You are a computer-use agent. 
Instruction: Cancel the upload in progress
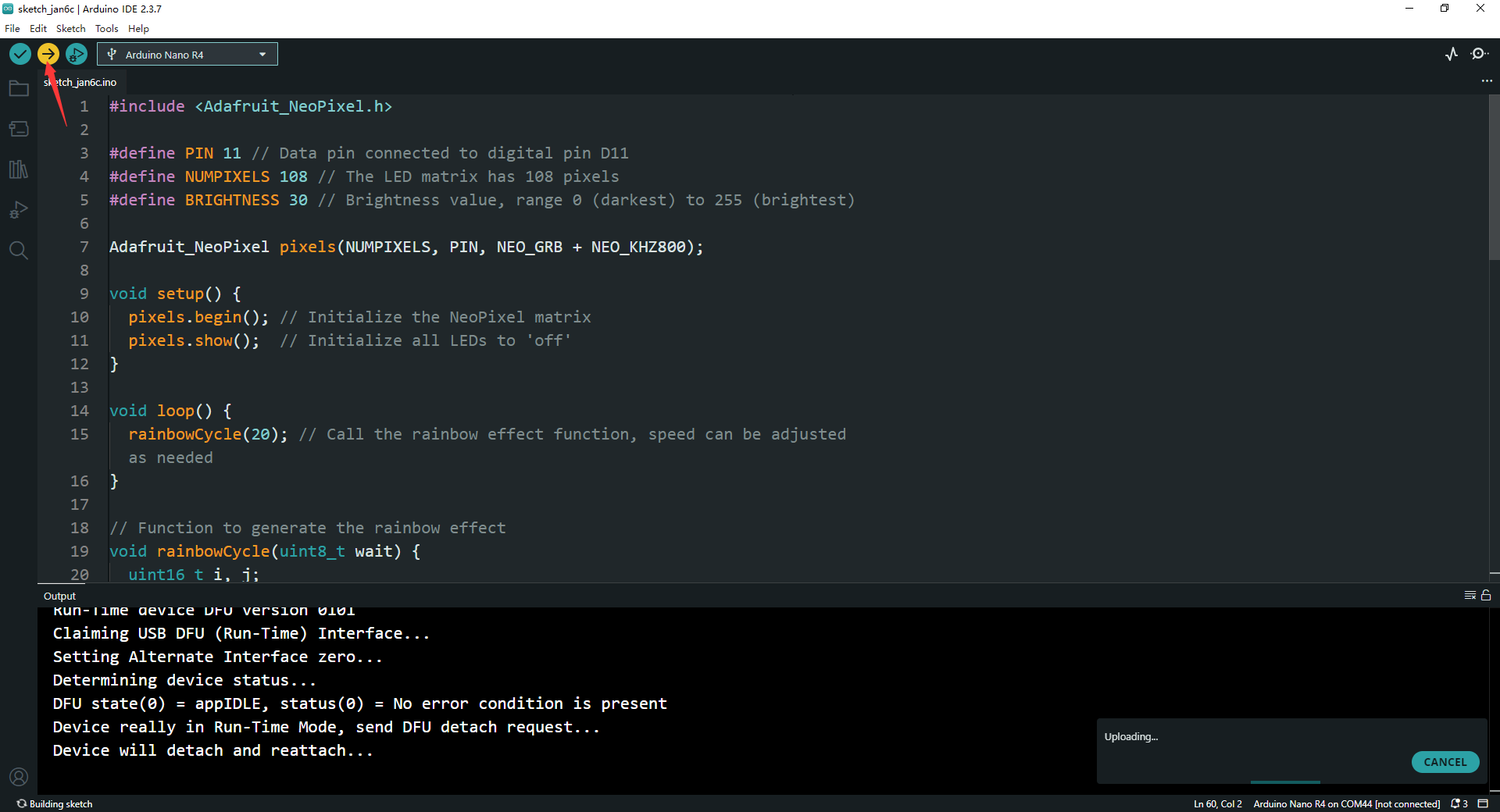1445,762
